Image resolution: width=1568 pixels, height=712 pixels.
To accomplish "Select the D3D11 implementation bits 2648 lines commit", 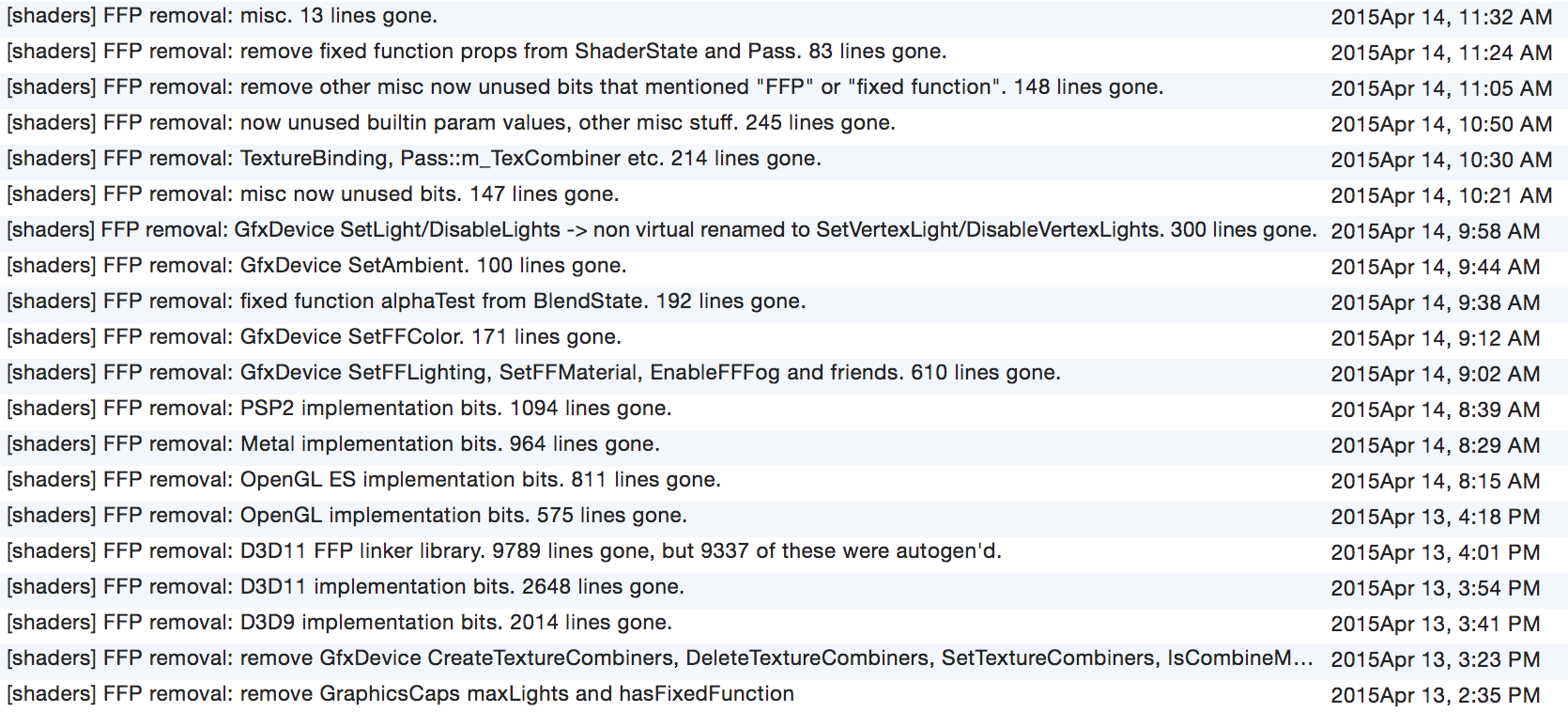I will [x=784, y=587].
